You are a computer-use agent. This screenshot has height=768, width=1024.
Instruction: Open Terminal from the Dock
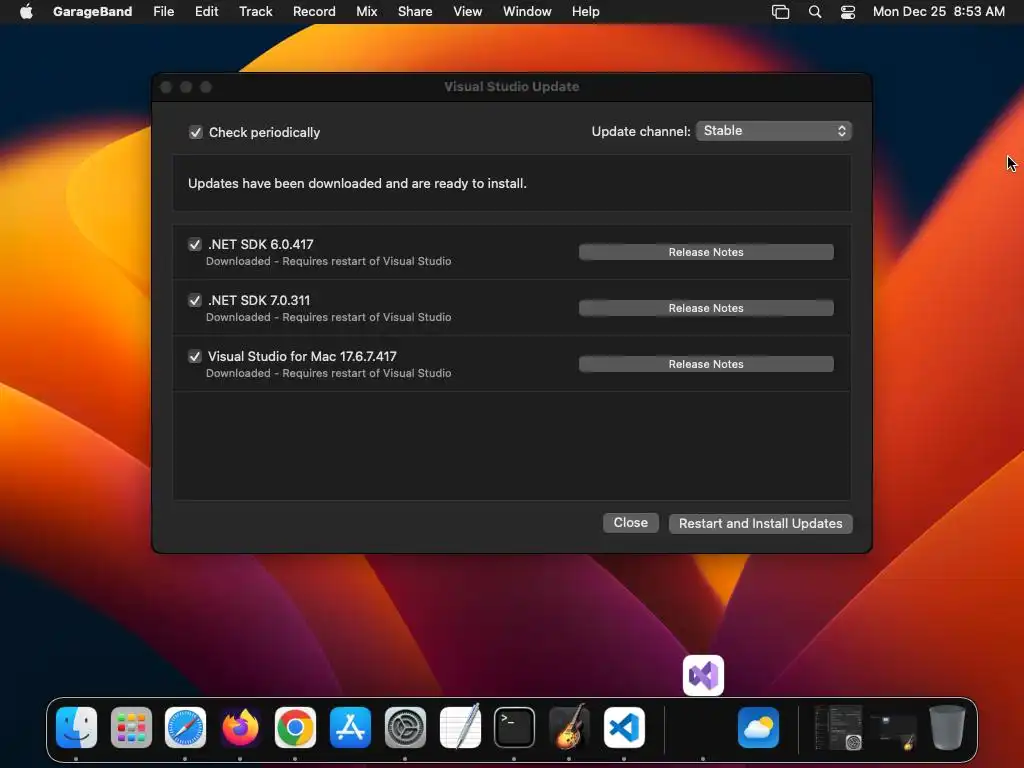[x=514, y=727]
